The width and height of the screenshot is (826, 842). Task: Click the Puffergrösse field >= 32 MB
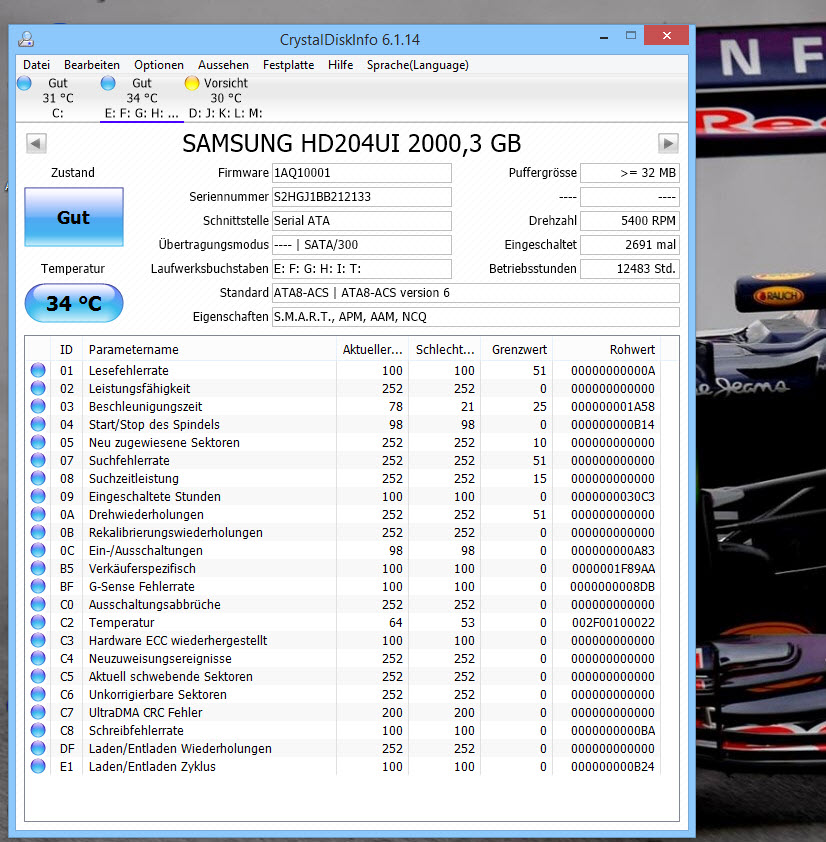(629, 173)
